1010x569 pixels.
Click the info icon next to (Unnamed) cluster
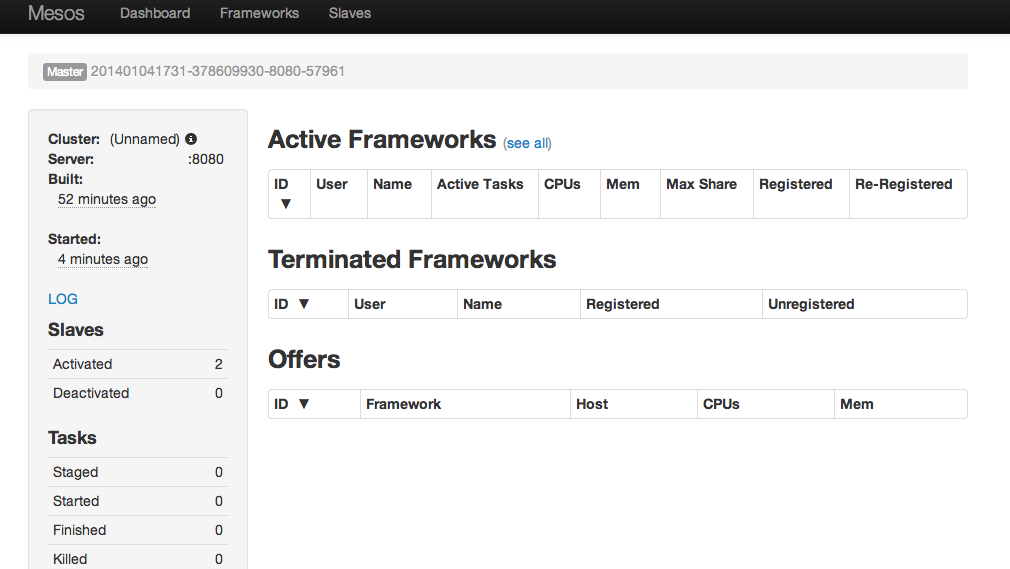click(x=191, y=139)
